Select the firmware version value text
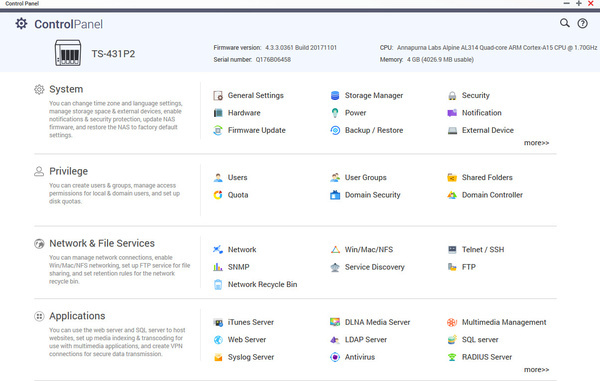Screen dimensions: 600x381 [301, 48]
